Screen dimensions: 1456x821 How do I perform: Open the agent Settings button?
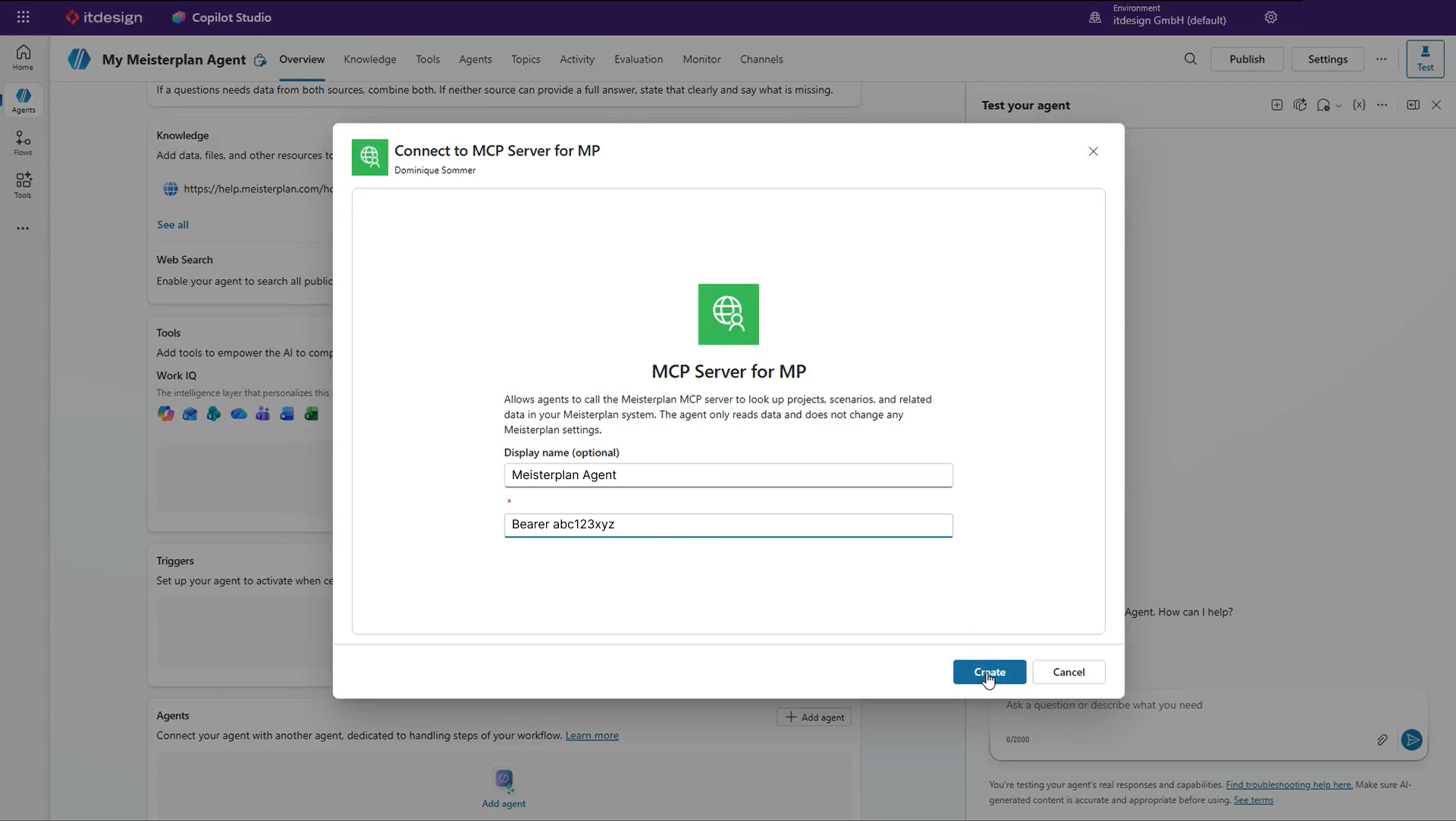1328,59
